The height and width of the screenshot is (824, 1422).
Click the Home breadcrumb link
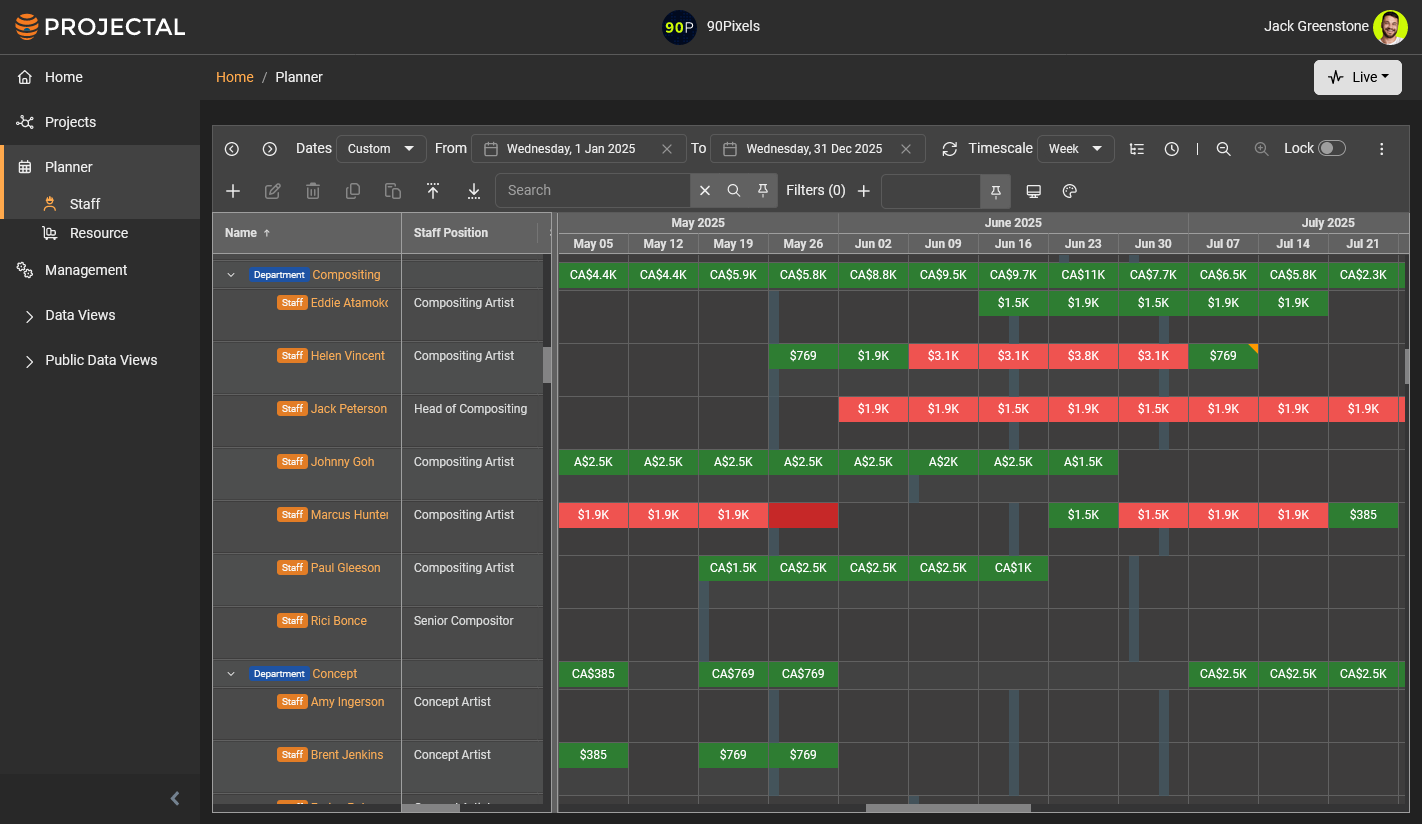235,77
